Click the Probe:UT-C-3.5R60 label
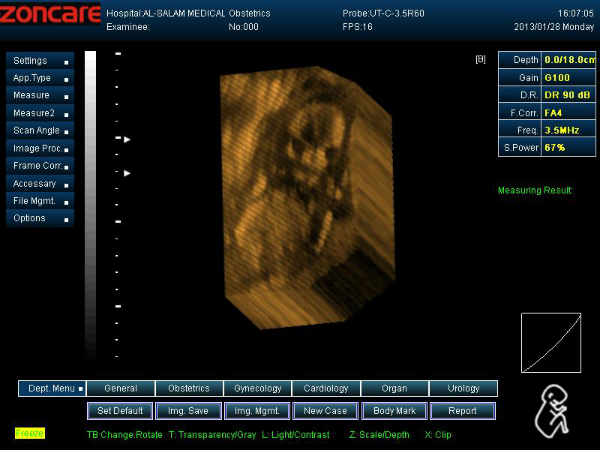The height and width of the screenshot is (450, 600). click(x=383, y=14)
